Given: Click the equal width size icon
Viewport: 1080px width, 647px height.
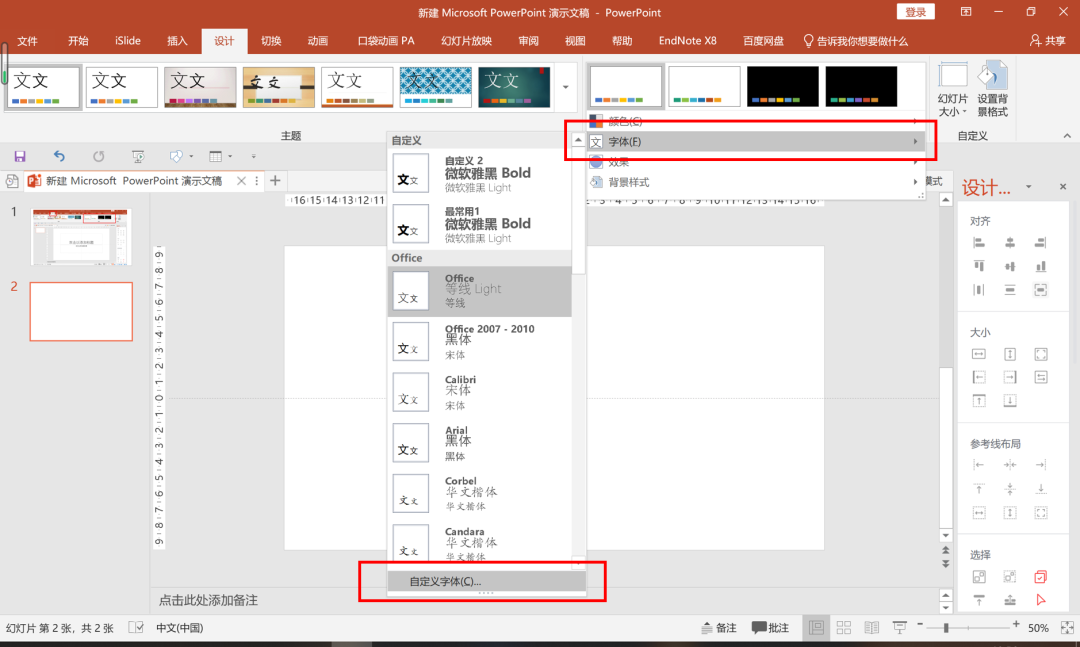Looking at the screenshot, I should 979,354.
